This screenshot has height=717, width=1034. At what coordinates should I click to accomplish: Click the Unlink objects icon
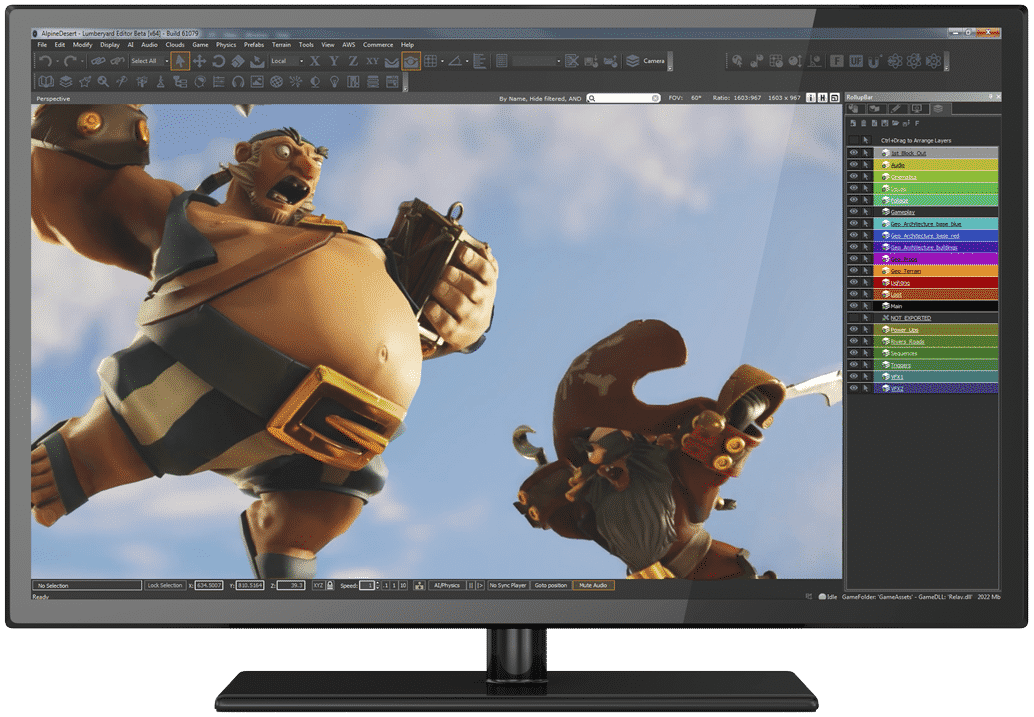[117, 61]
